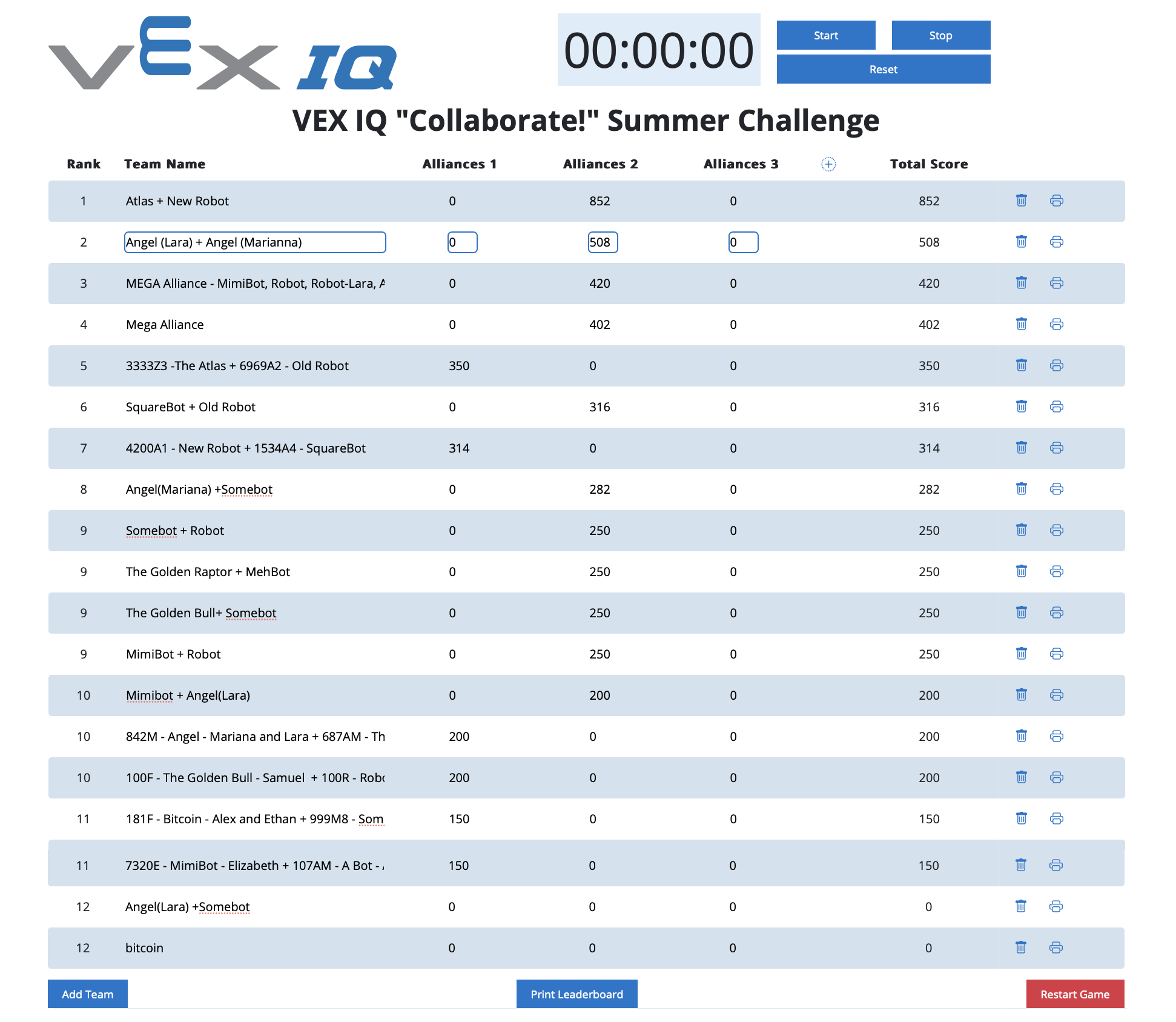
Task: Click the plus icon to add an alliance column
Action: 828,164
